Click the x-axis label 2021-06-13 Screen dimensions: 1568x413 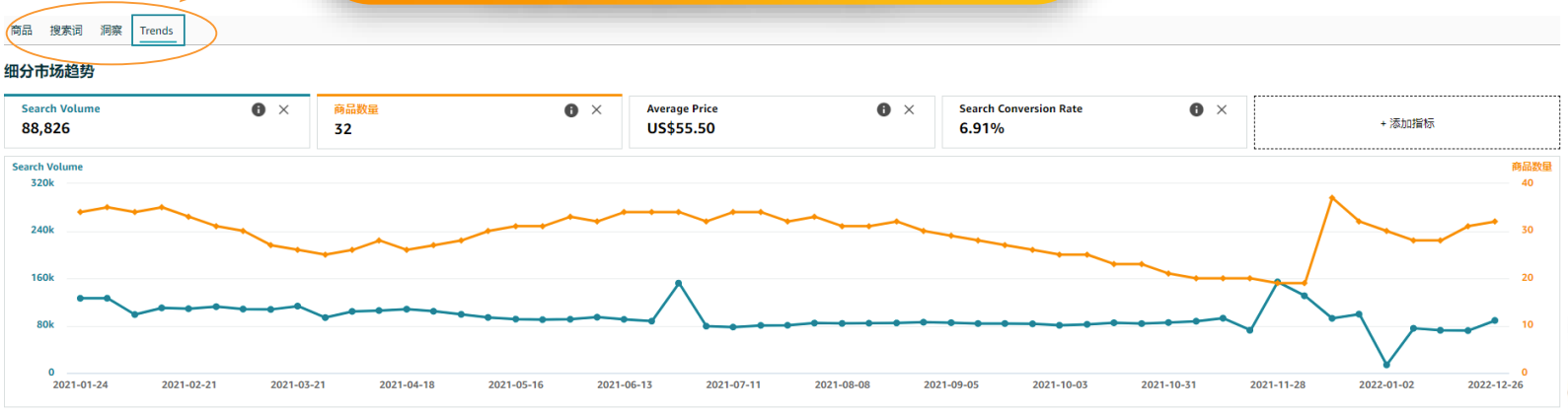coord(625,384)
